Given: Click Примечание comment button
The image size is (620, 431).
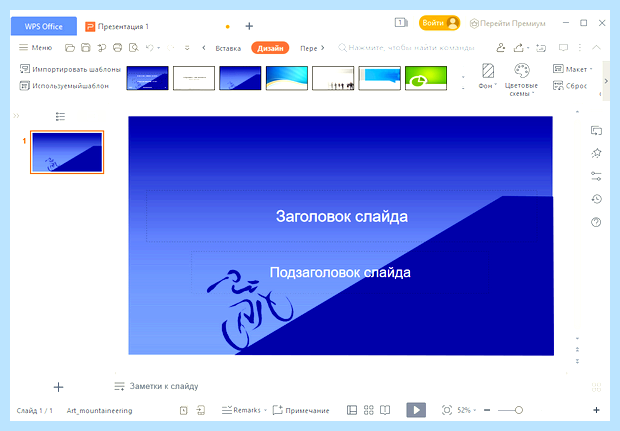Looking at the screenshot, I should click(301, 410).
